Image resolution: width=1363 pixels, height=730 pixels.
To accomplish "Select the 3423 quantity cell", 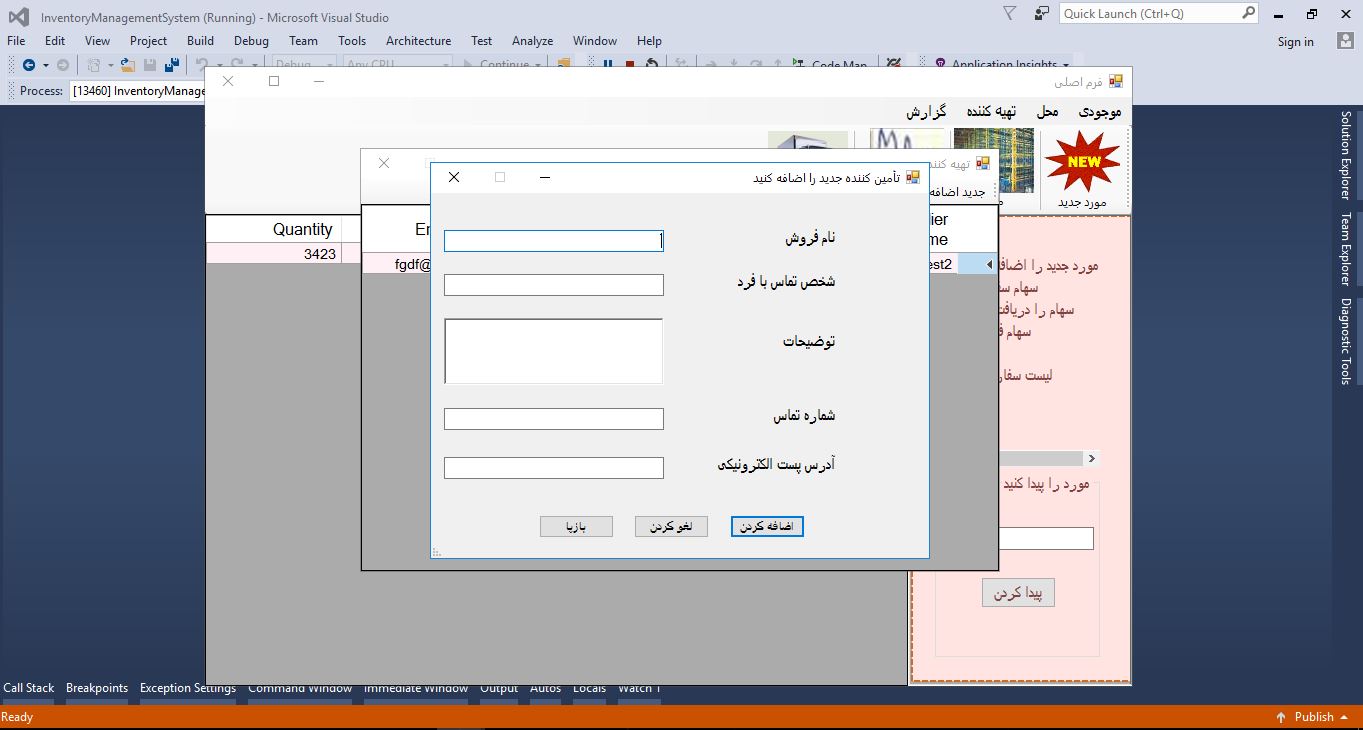I will point(274,254).
